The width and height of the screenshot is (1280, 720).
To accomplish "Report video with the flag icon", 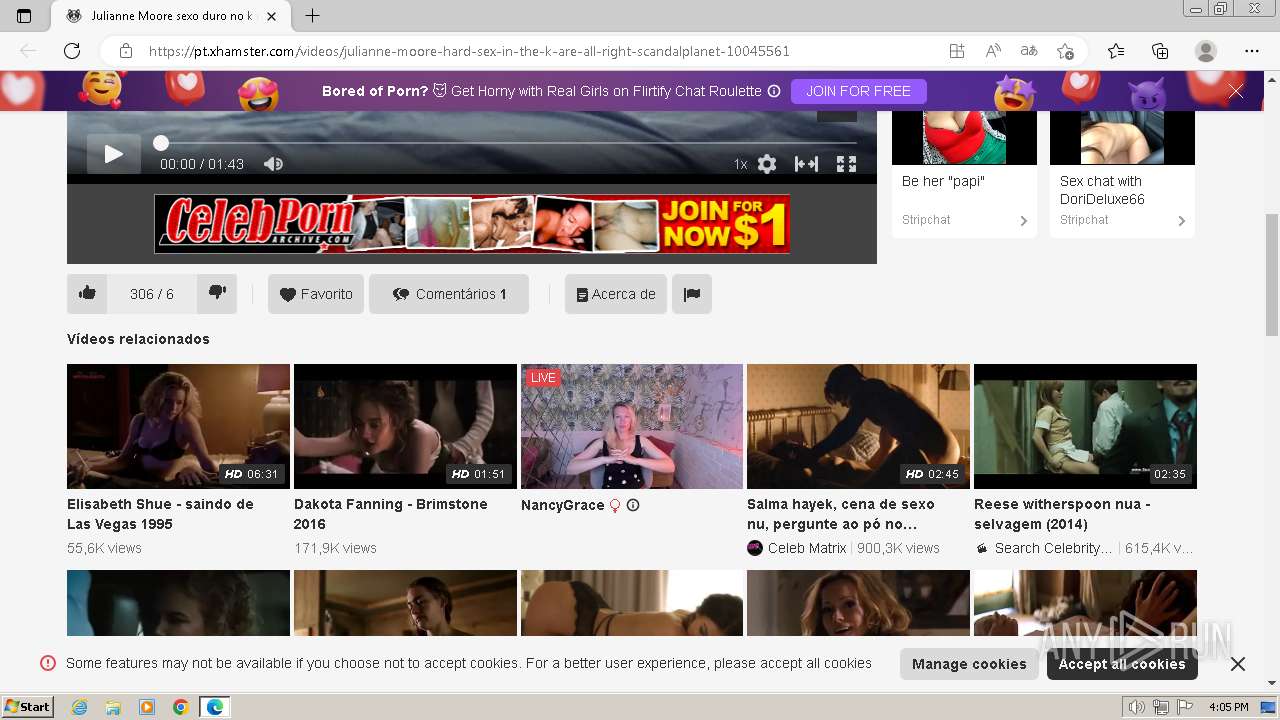I will tap(692, 294).
